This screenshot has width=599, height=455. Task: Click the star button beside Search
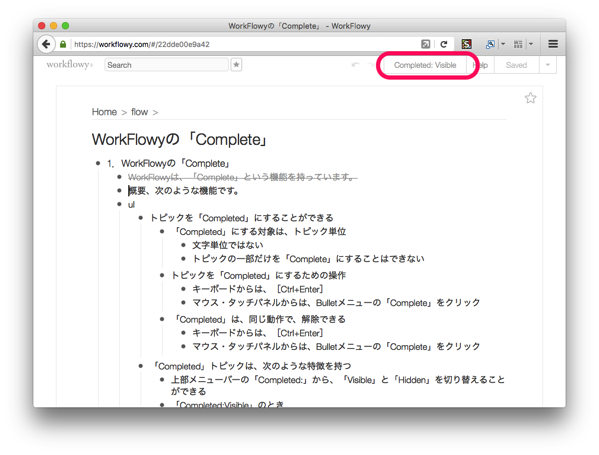coord(236,65)
